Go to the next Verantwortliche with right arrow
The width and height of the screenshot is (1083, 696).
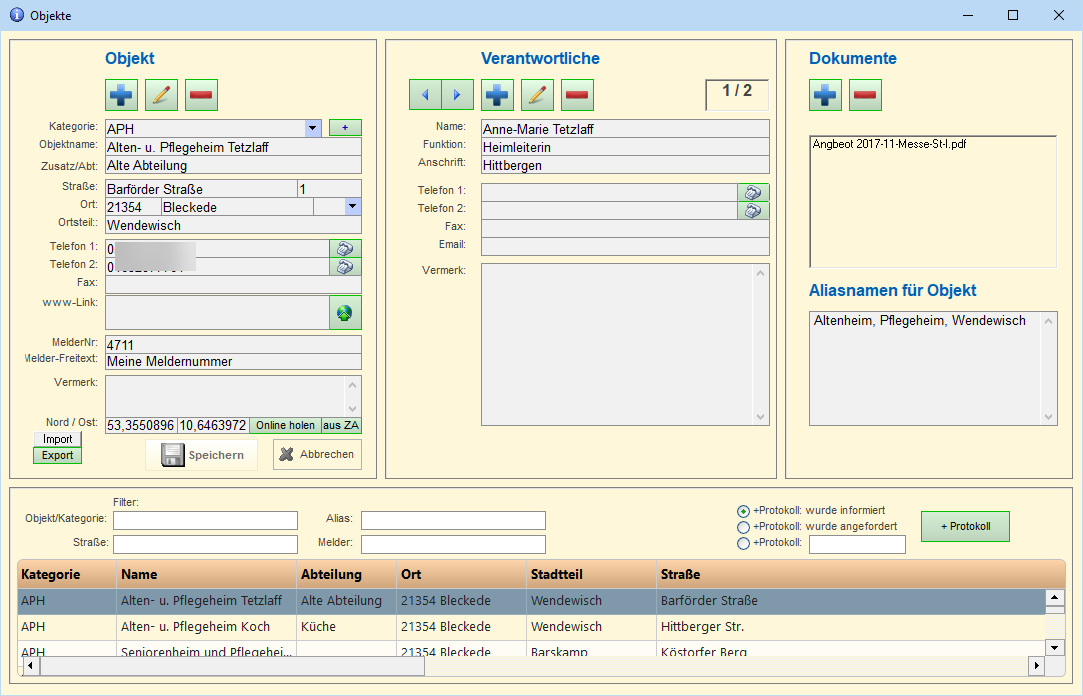click(x=458, y=95)
